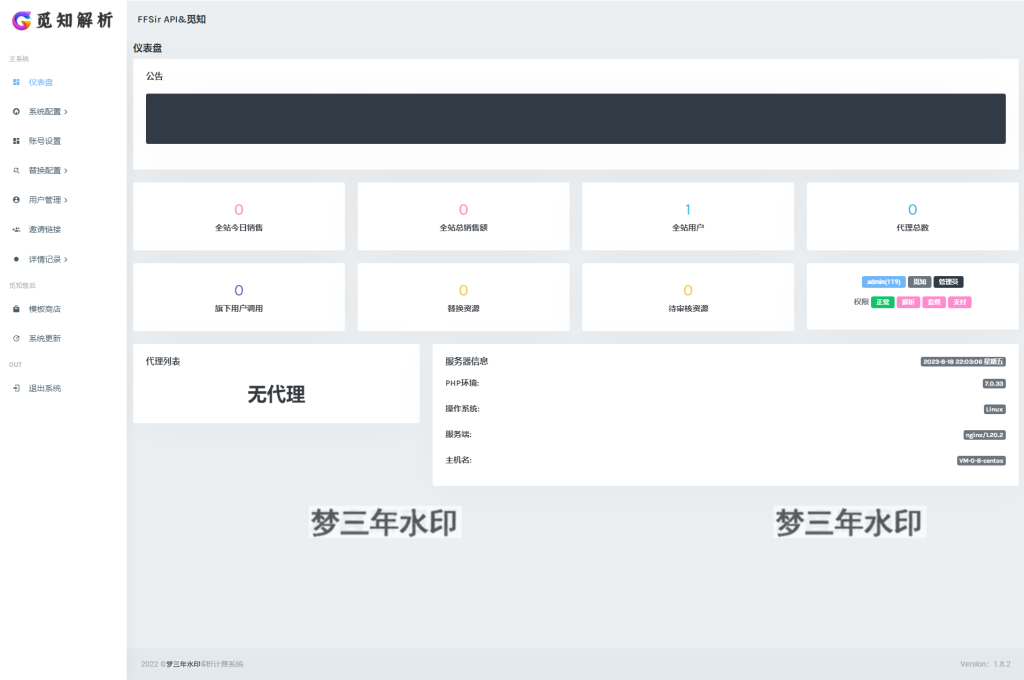This screenshot has height=680, width=1024.
Task: Click the 系统更新 refresh icon
Action: pos(16,338)
